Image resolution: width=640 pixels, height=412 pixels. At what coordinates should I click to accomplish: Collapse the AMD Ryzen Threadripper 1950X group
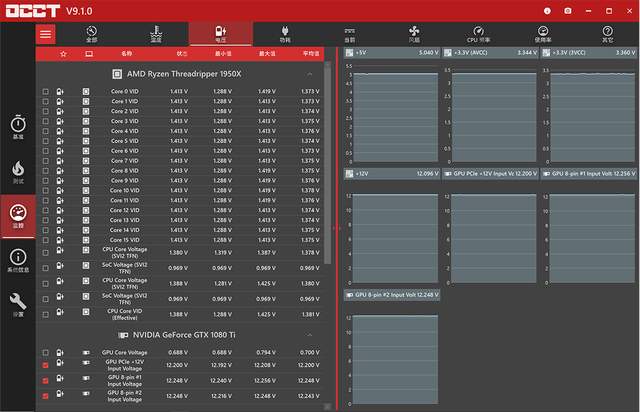point(310,74)
